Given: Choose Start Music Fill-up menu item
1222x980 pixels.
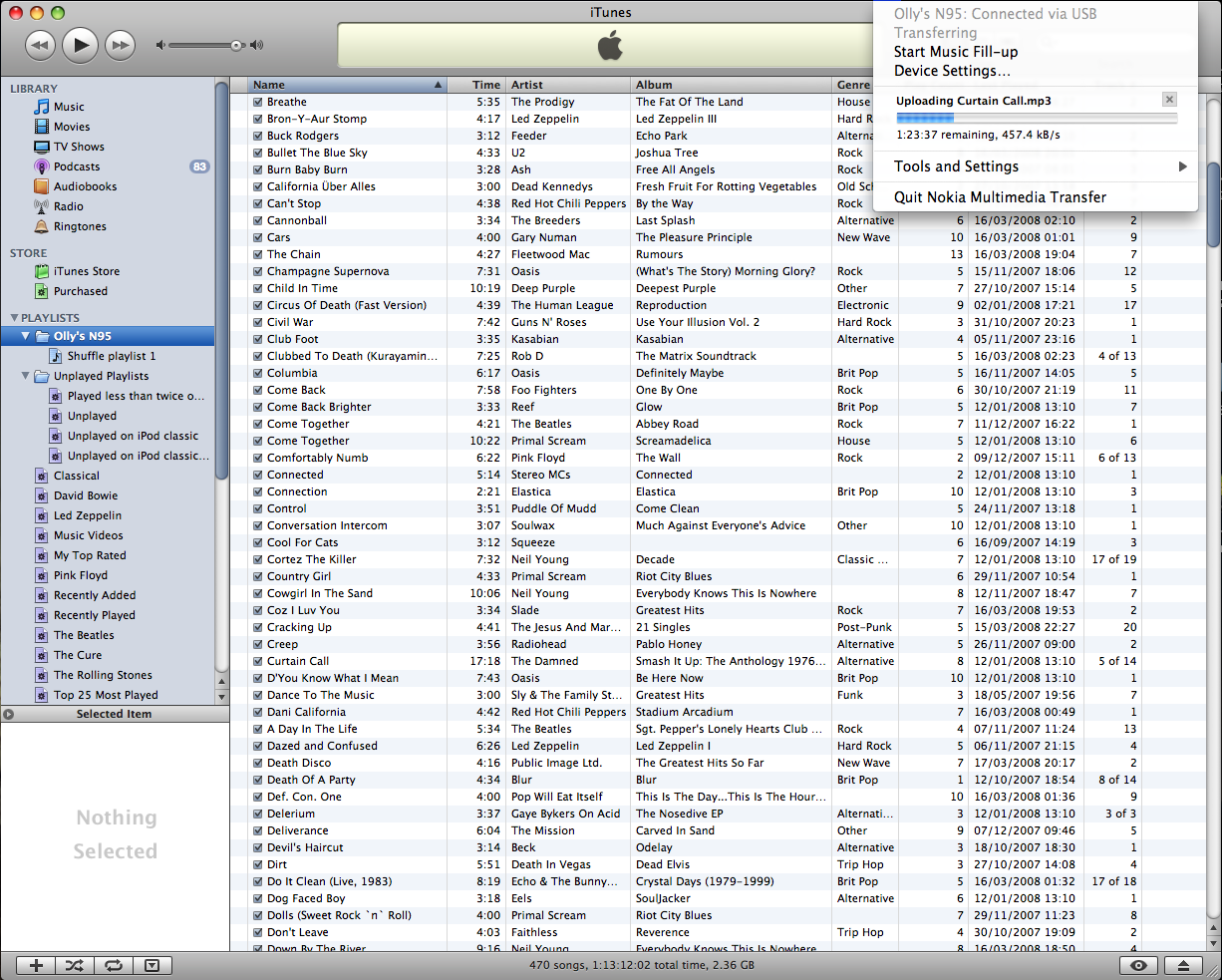Looking at the screenshot, I should pyautogui.click(x=956, y=52).
